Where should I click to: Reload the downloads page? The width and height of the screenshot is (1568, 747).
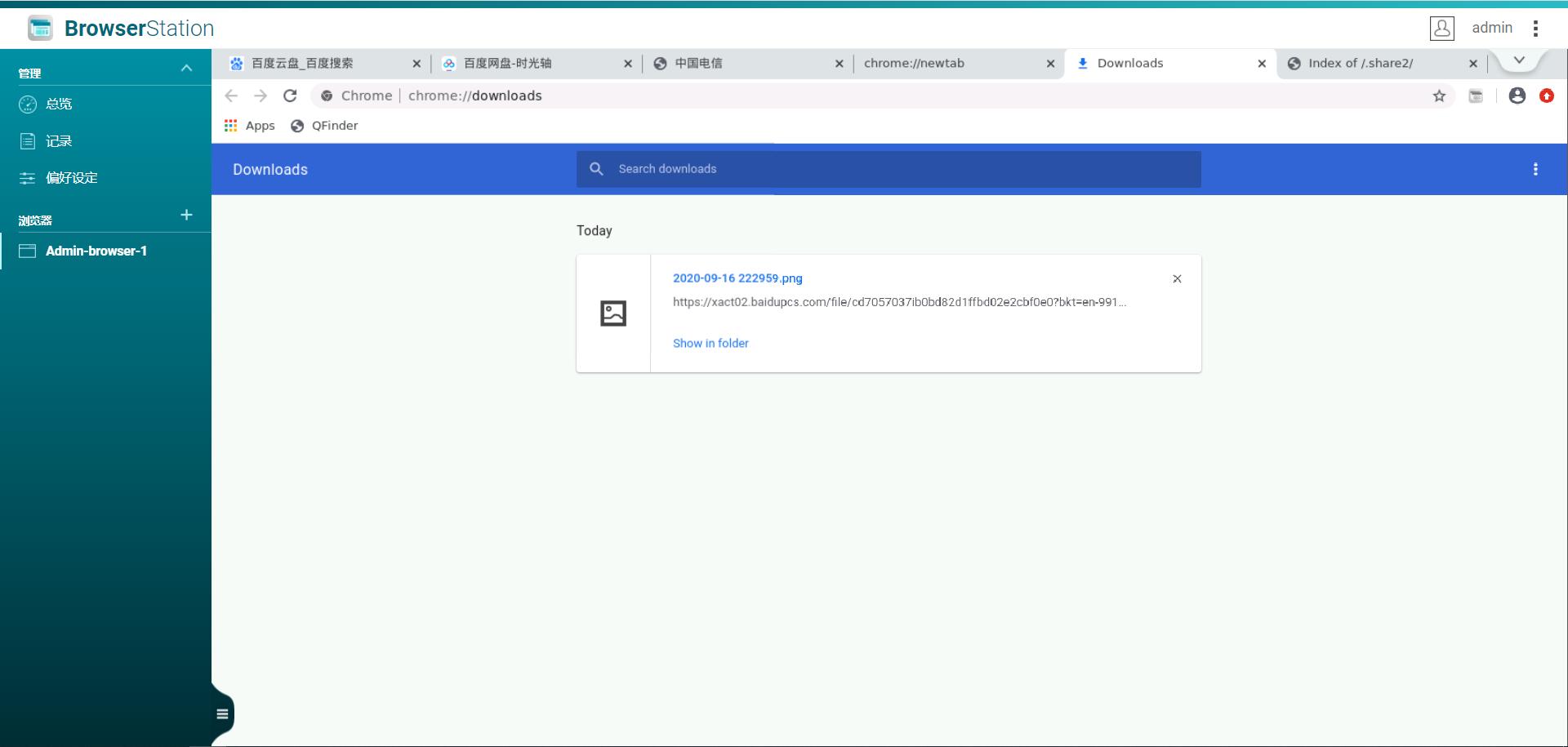pos(290,96)
